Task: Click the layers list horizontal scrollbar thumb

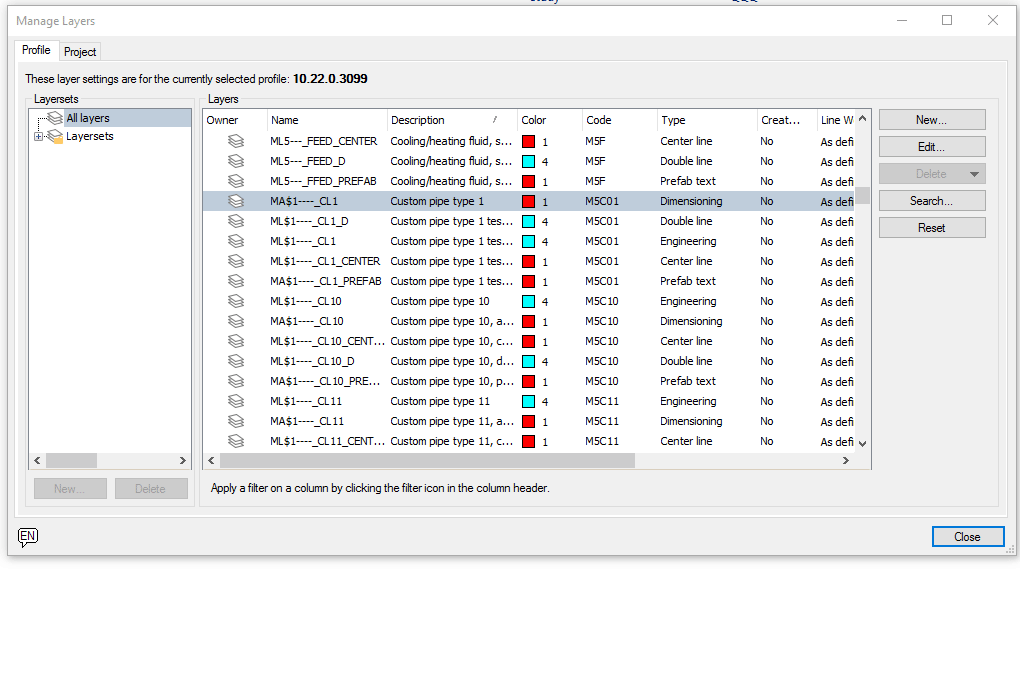Action: coord(427,461)
